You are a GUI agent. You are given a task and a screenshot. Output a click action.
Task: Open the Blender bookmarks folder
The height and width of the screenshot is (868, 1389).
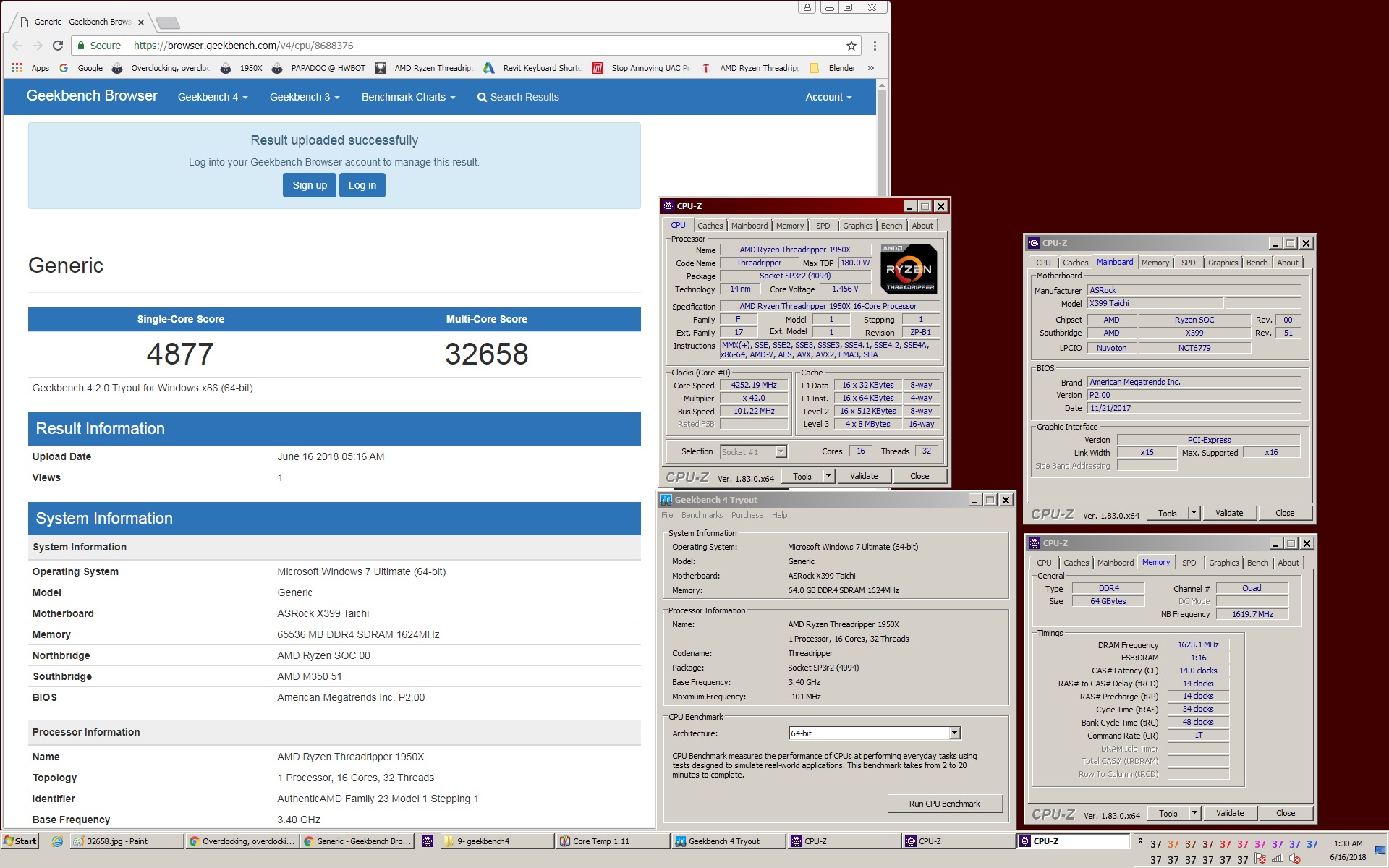(x=833, y=68)
